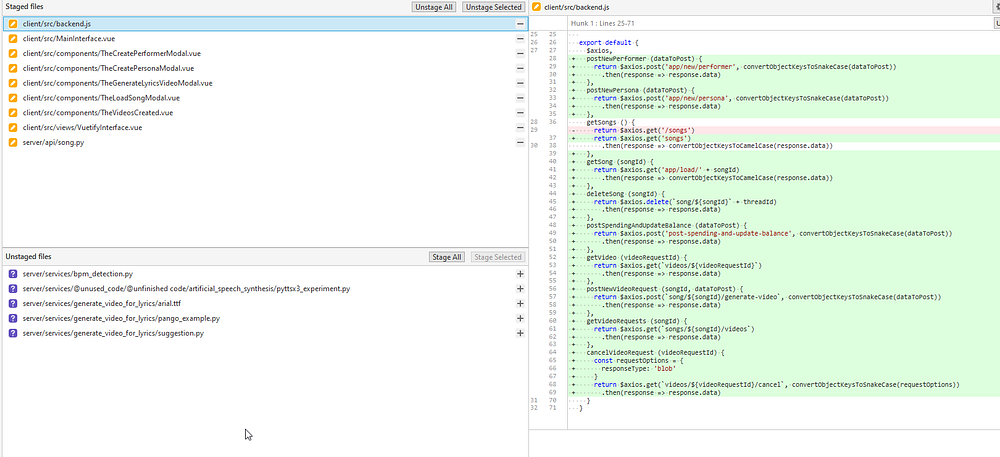This screenshot has width=1000, height=457.
Task: Stage pango_example.py via plus icon
Action: click(520, 318)
